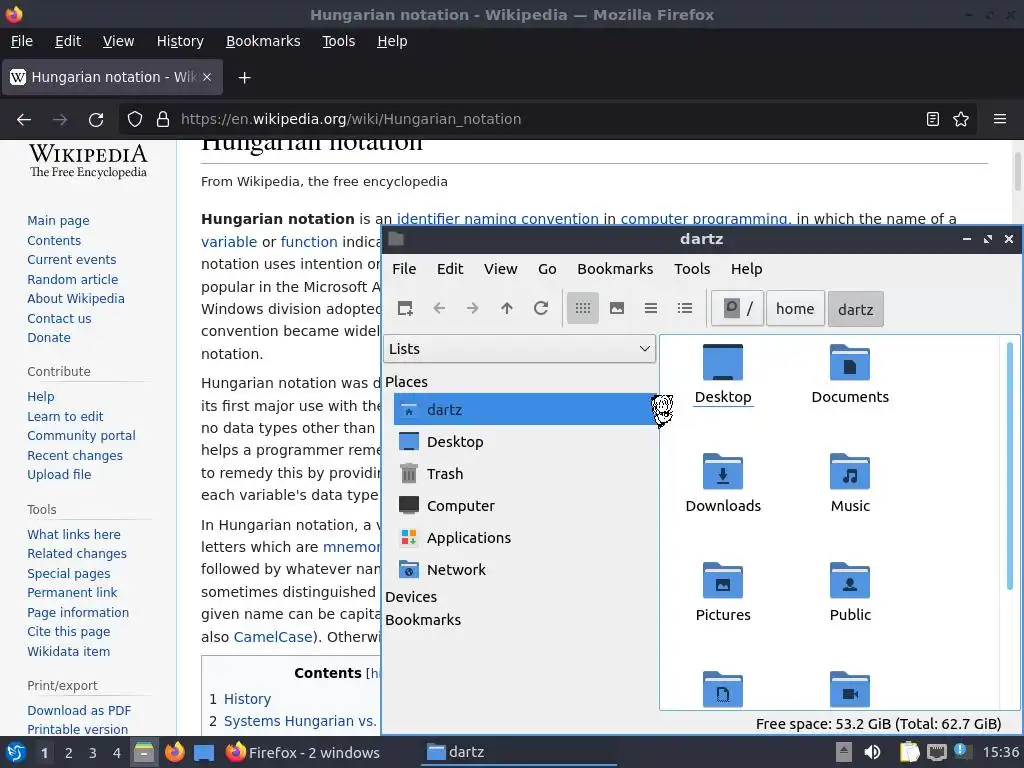This screenshot has height=768, width=1024.
Task: Bookmark this page with star icon
Action: point(961,119)
